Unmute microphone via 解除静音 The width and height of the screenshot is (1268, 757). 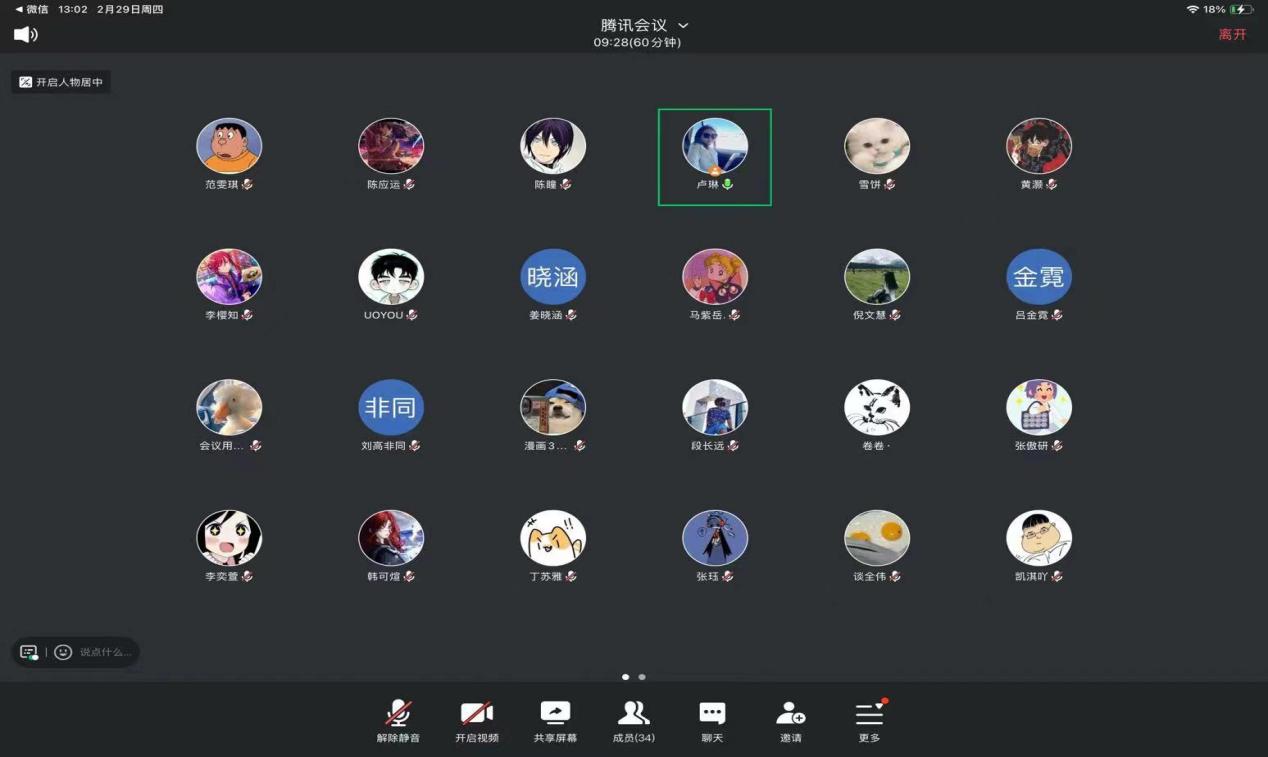click(398, 720)
